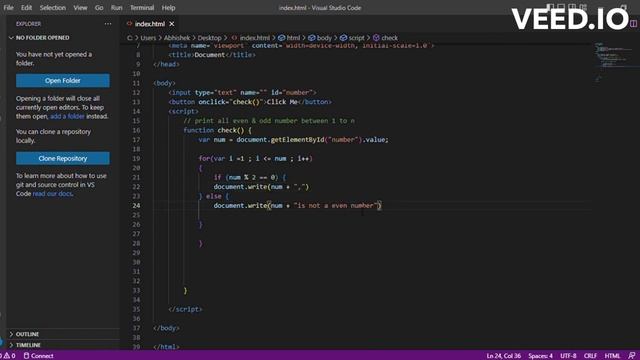Image resolution: width=640 pixels, height=360 pixels.
Task: Click the button onclick code line
Action: [250, 102]
